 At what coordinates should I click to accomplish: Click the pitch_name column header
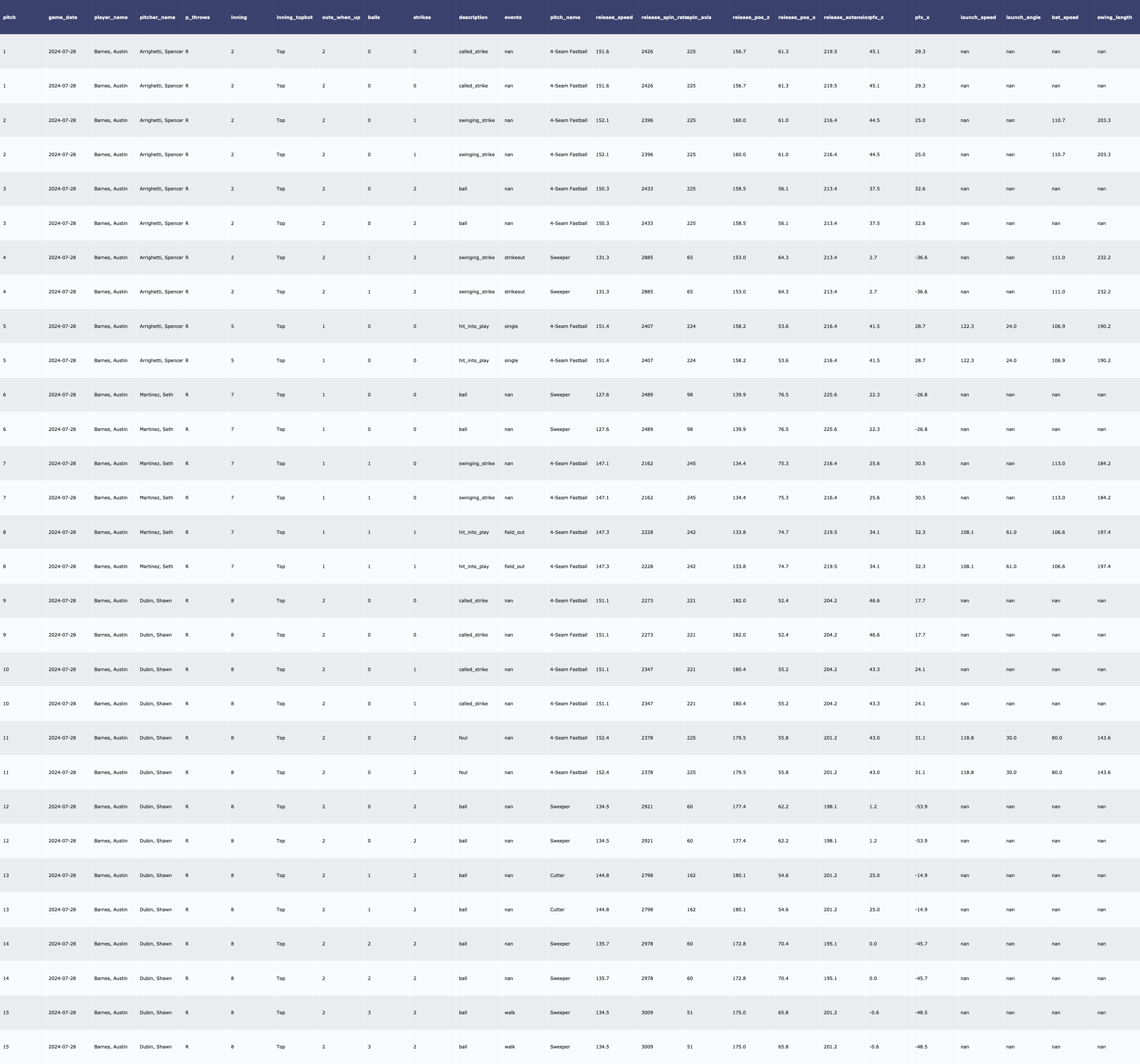point(565,17)
